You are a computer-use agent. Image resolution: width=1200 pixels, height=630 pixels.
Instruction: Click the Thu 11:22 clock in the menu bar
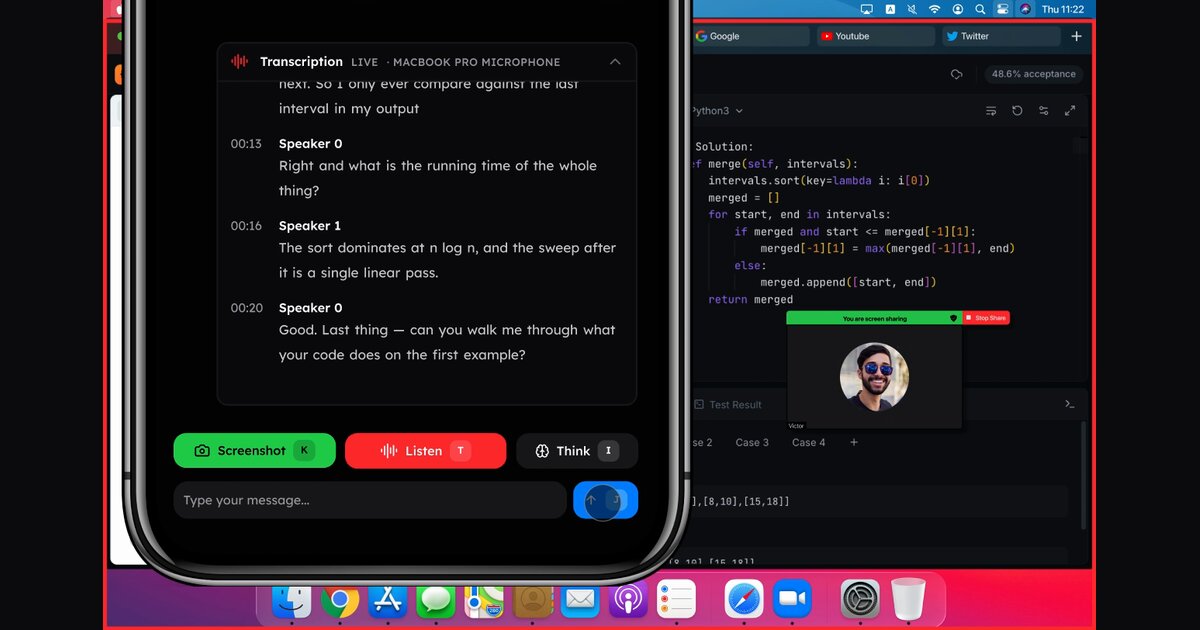[x=1063, y=9]
